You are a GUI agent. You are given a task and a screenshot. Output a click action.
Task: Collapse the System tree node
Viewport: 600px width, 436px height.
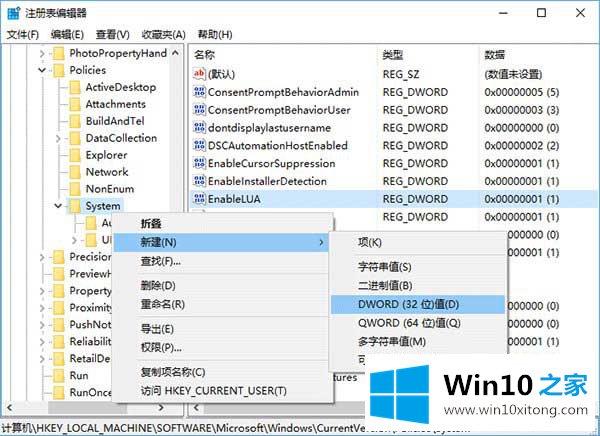[58, 206]
